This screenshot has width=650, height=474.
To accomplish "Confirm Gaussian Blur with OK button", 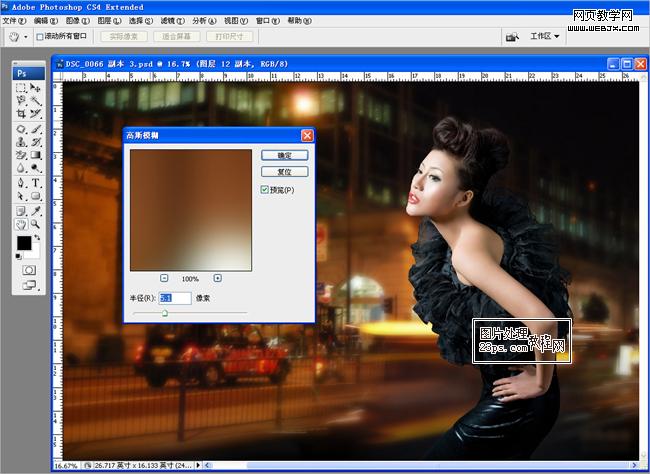I will [284, 156].
